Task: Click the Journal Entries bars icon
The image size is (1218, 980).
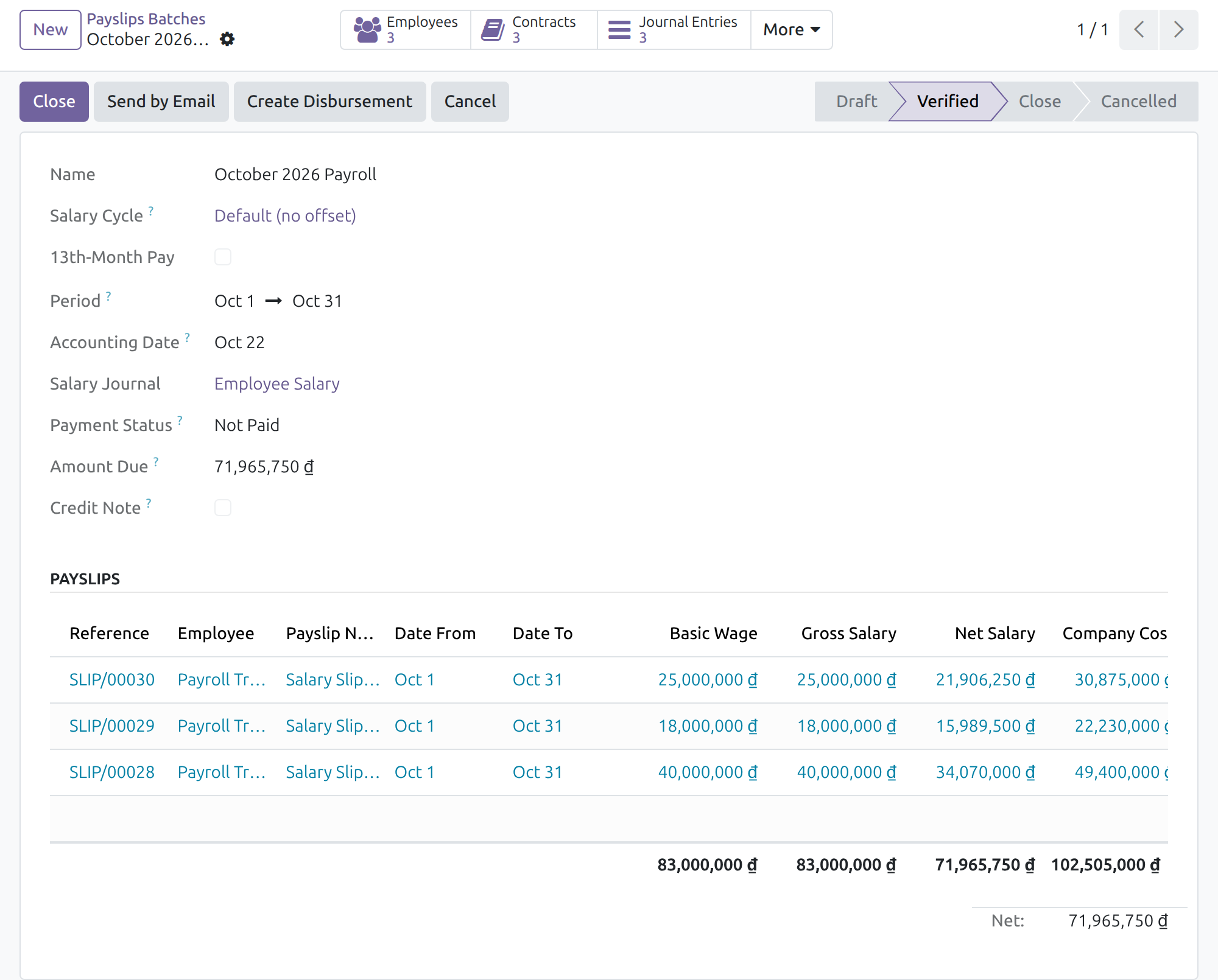Action: click(x=619, y=30)
